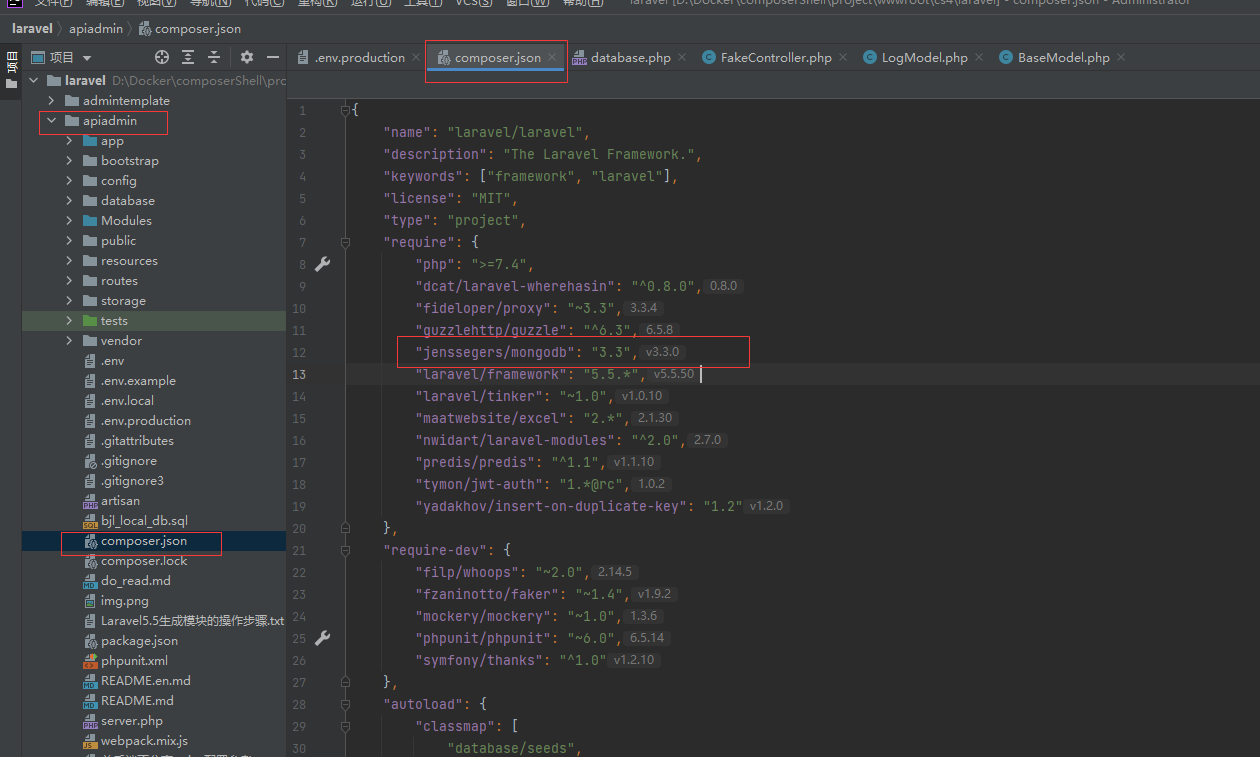The width and height of the screenshot is (1260, 757).
Task: Click composer.json in the breadcrumb bar
Action: 190,29
